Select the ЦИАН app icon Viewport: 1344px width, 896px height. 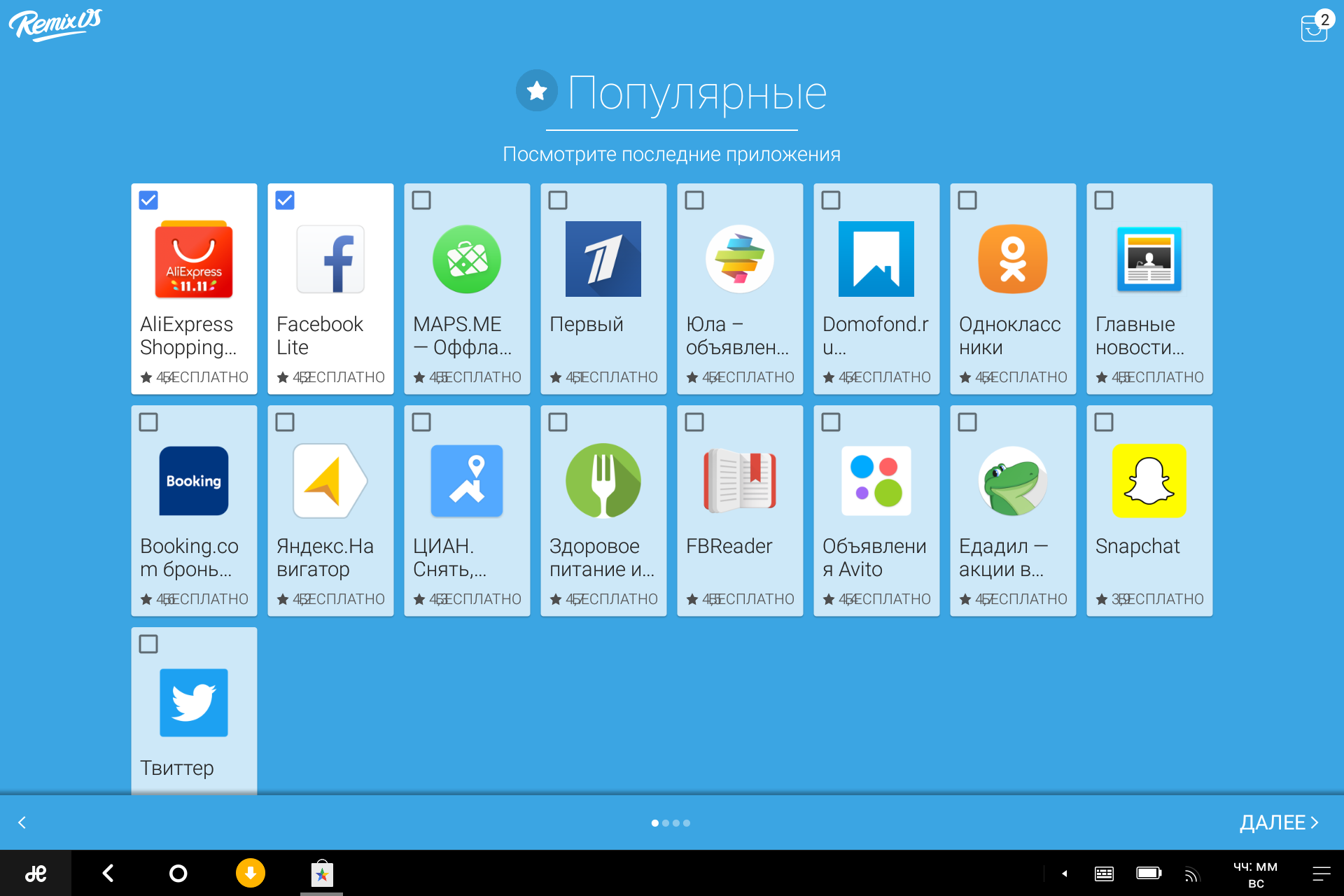pos(467,481)
